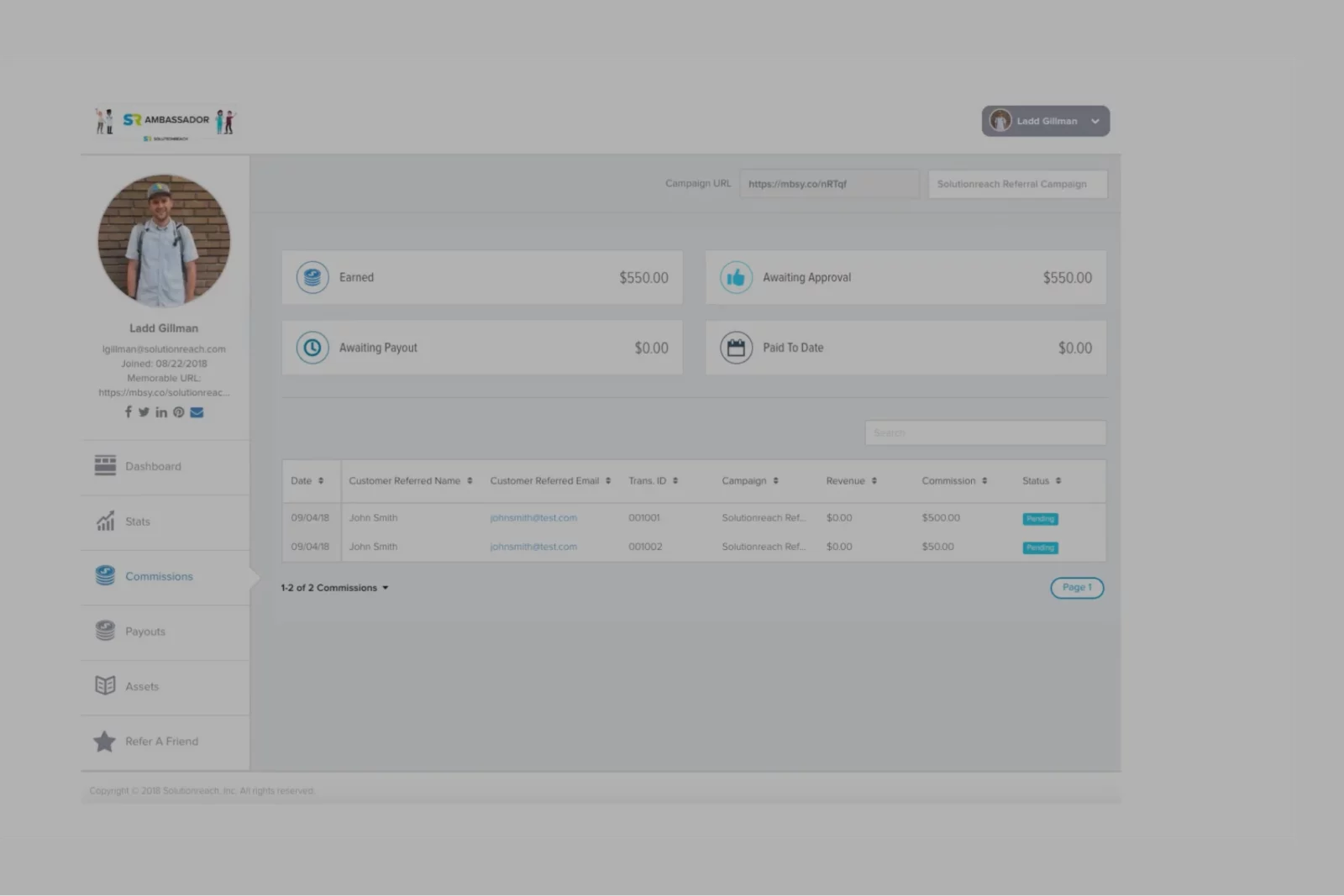Open the Solutionreach Referral Campaign selector
This screenshot has height=896, width=1344.
tap(1017, 184)
